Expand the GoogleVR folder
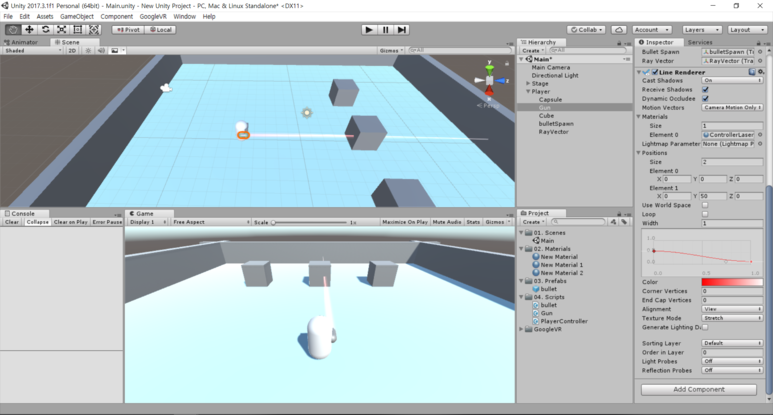 point(522,329)
